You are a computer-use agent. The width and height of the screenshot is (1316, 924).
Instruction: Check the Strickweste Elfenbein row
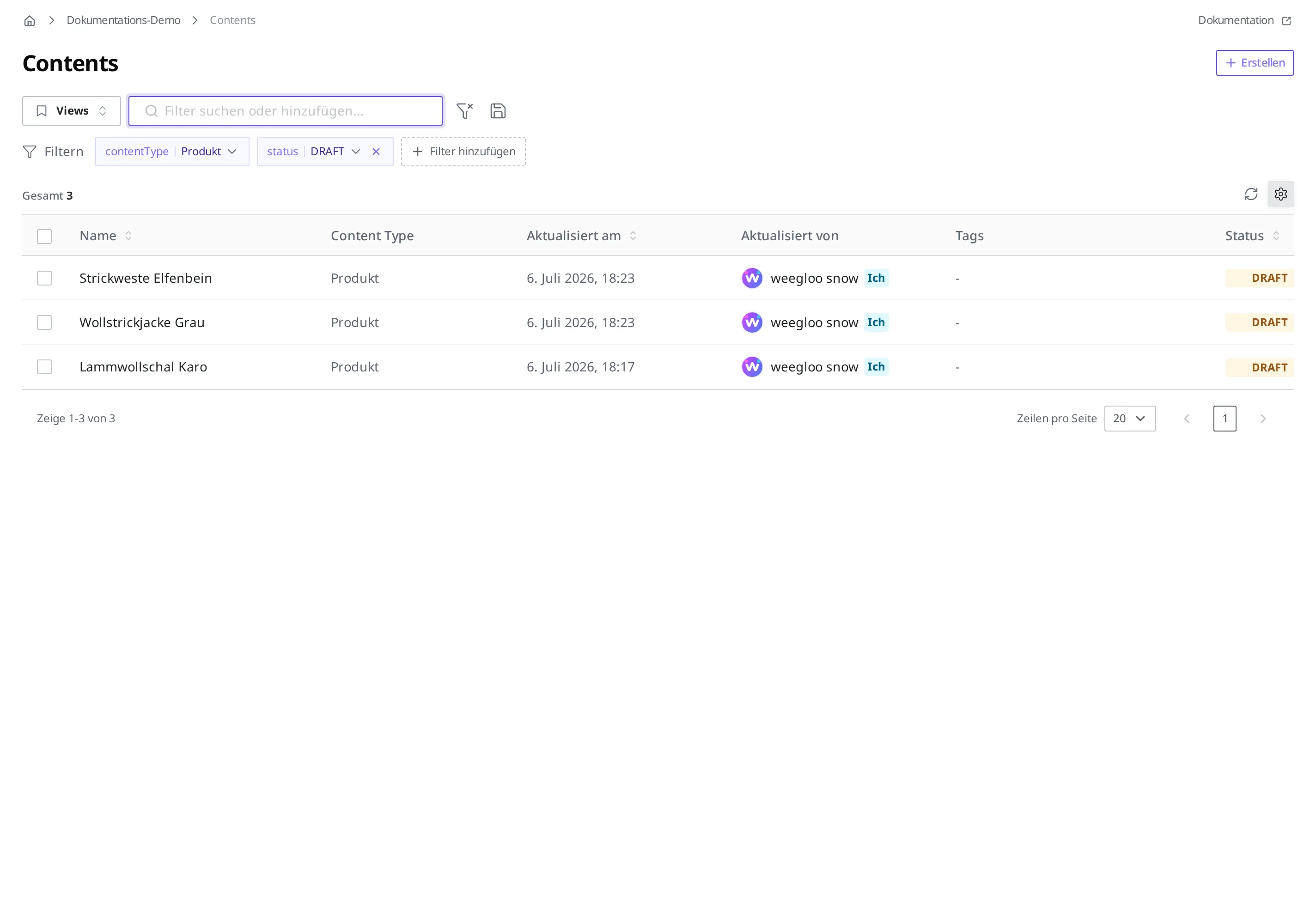pyautogui.click(x=44, y=278)
